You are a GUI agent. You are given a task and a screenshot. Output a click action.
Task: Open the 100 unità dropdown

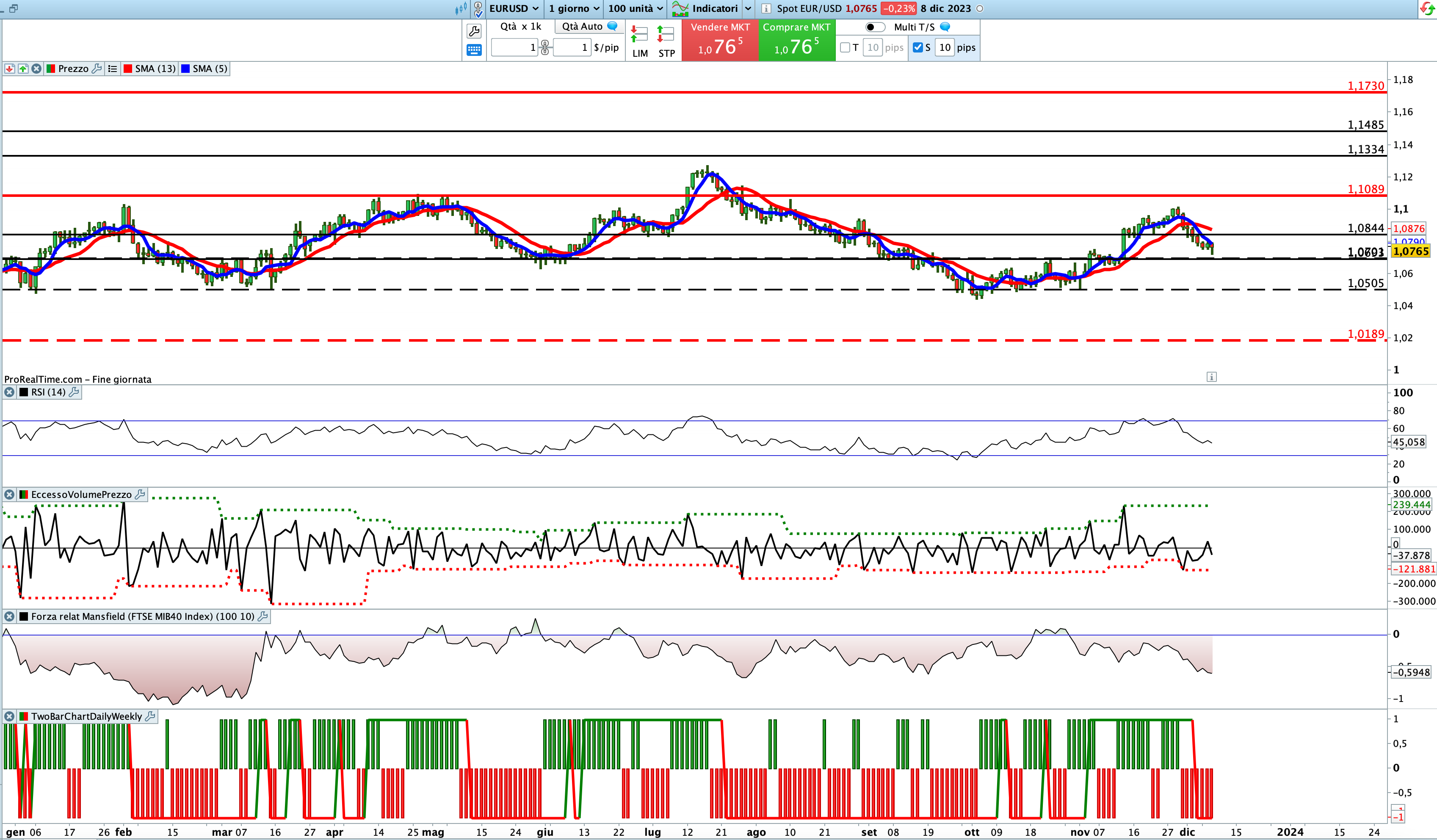635,8
